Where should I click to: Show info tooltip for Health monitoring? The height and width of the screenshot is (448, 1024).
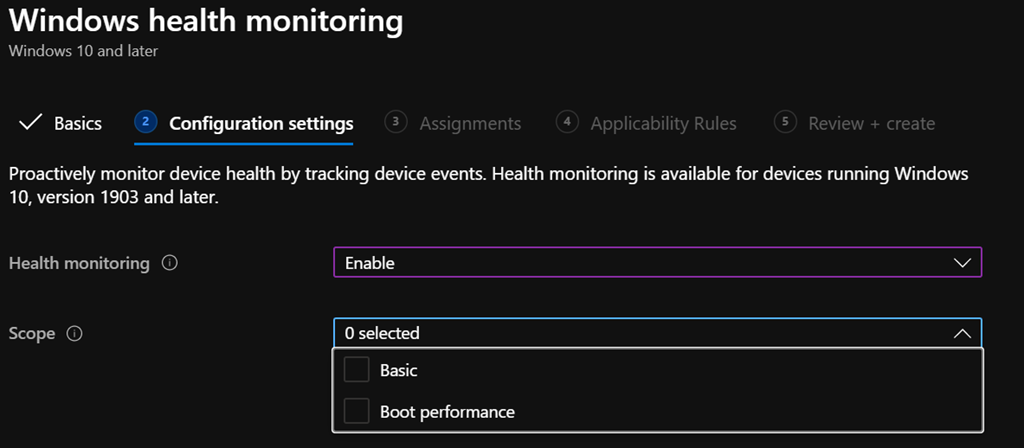pos(169,264)
